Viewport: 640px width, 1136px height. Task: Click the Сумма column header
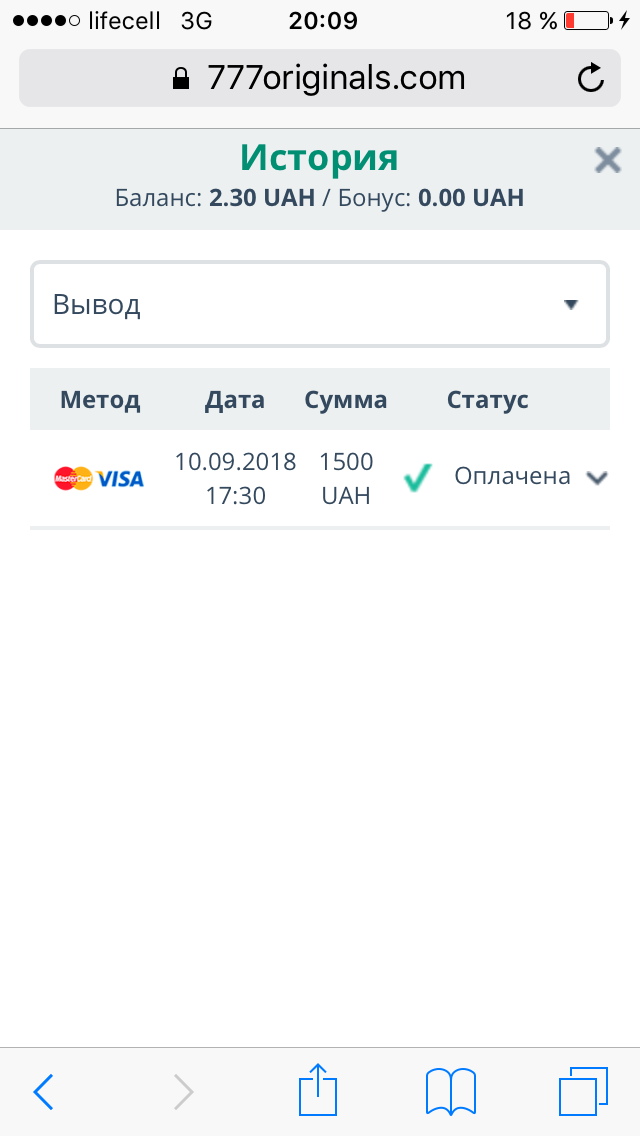tap(346, 401)
